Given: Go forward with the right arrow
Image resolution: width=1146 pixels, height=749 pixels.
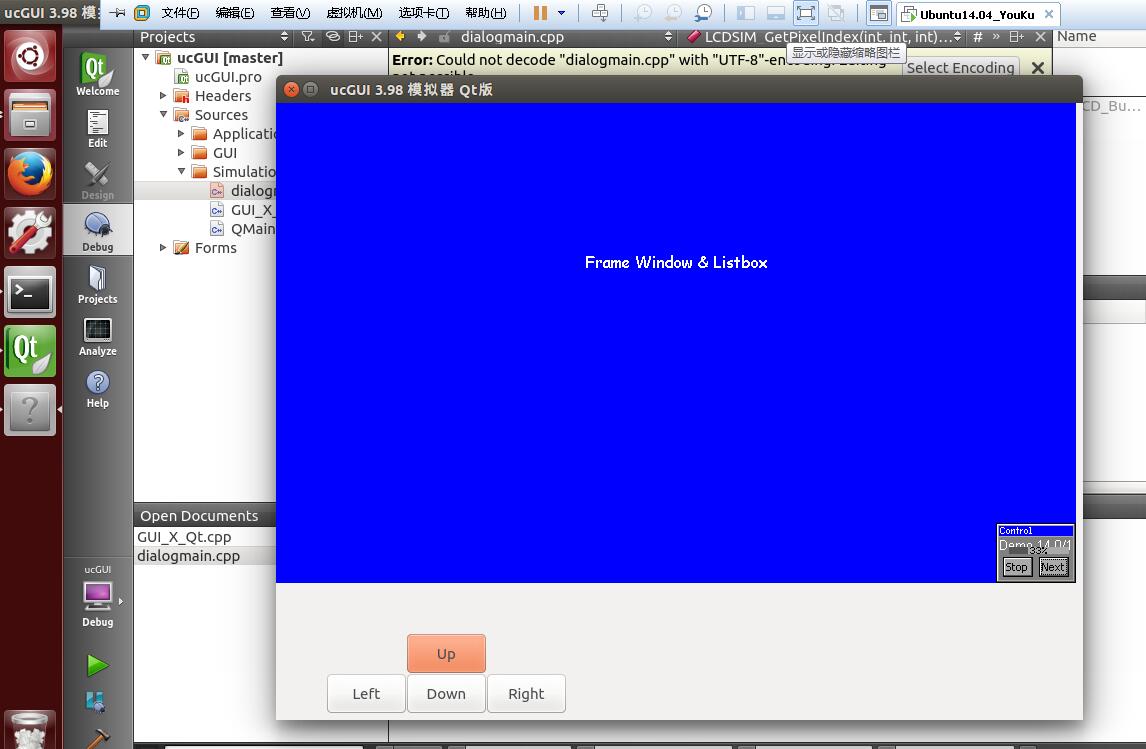Looking at the screenshot, I should 422,37.
